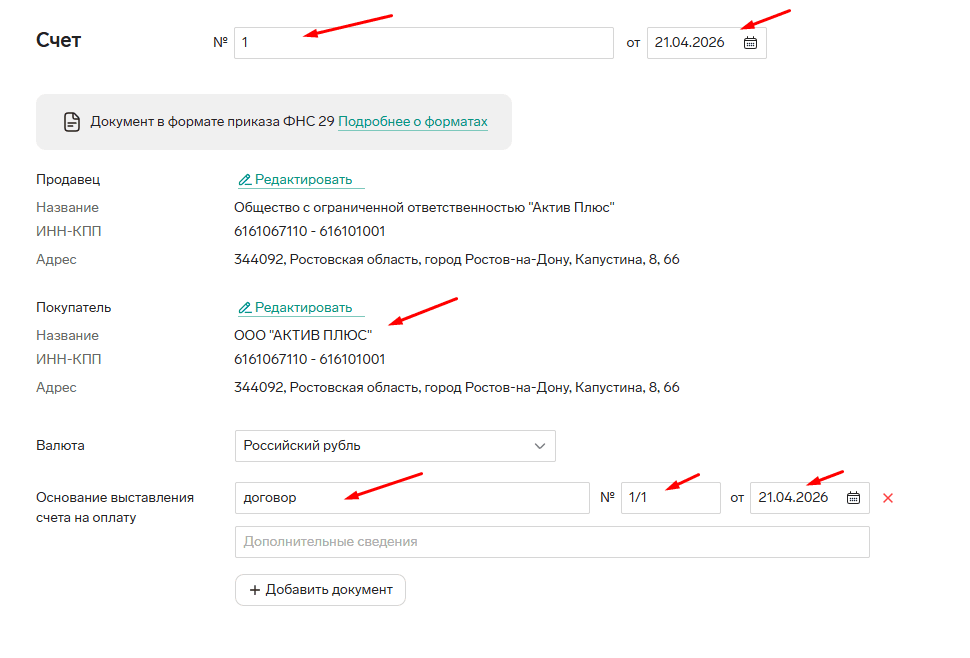This screenshot has width=970, height=658.
Task: Click the basis document number field 1/1
Action: point(670,498)
